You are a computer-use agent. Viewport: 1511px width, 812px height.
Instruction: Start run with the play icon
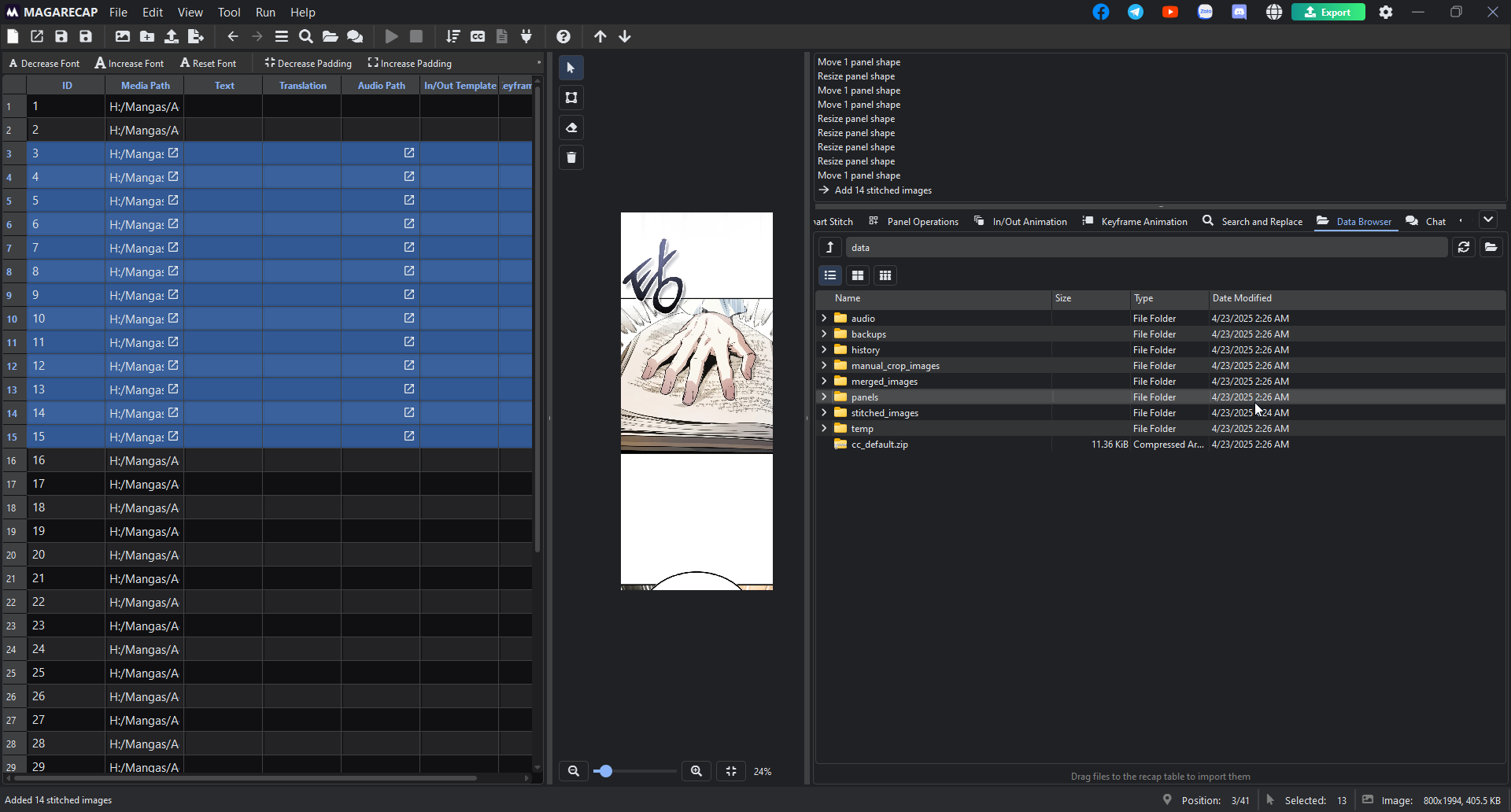(x=391, y=36)
